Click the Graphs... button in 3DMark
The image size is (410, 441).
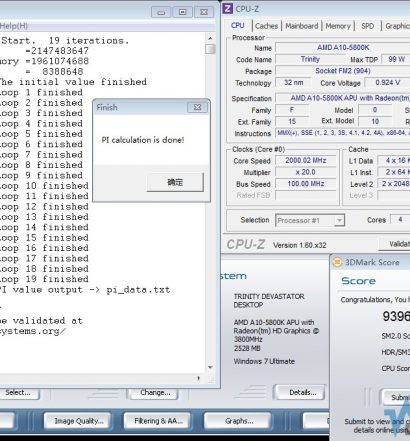point(238,421)
